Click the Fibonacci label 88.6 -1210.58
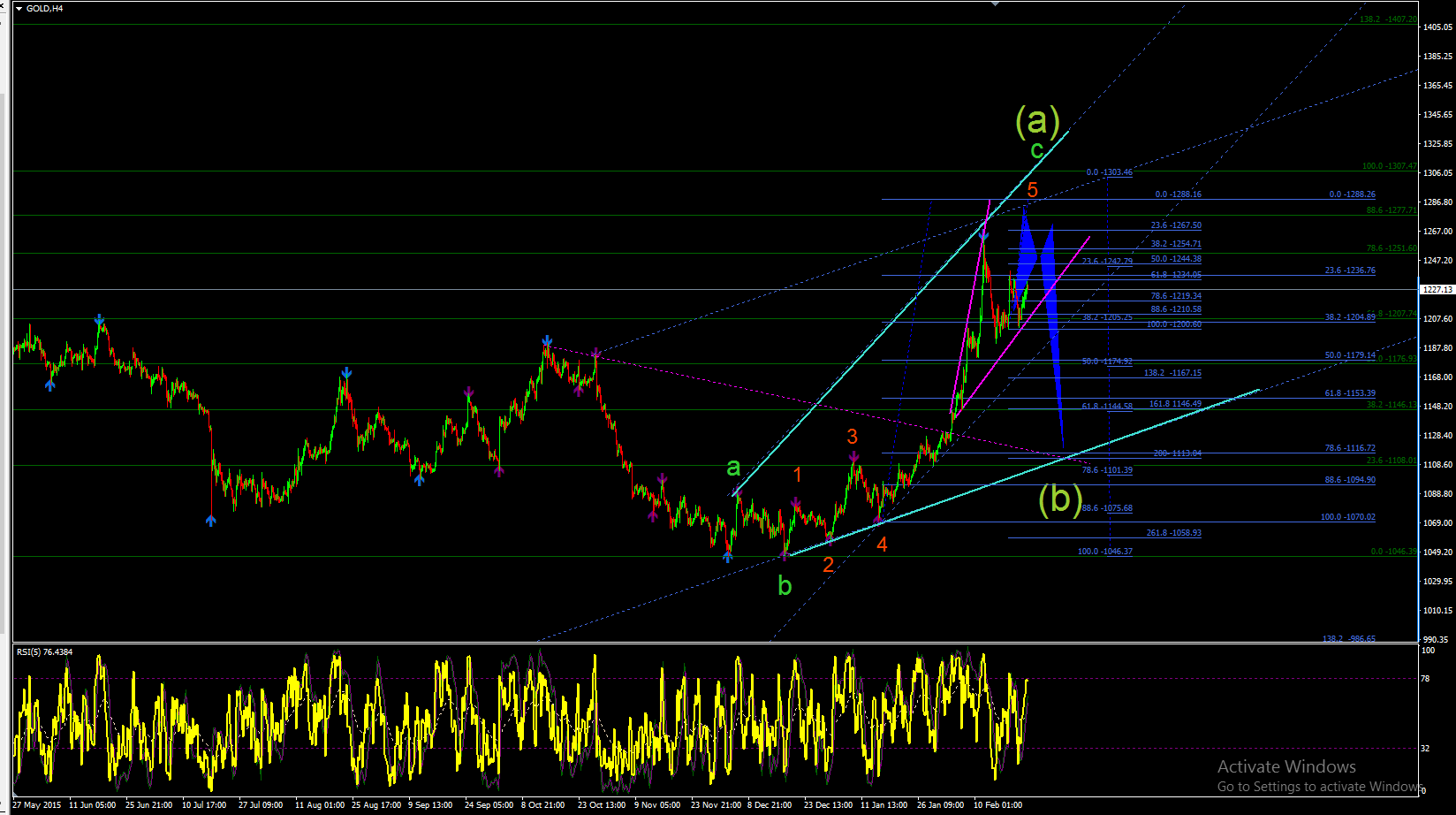The image size is (1456, 815). (1176, 309)
